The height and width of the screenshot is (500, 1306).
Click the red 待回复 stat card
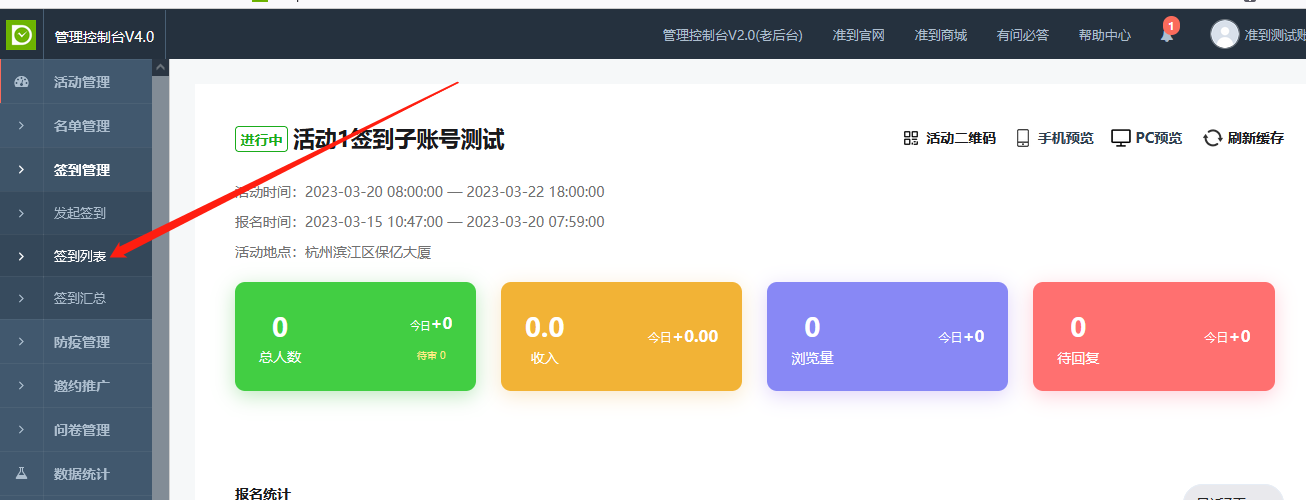(1153, 336)
